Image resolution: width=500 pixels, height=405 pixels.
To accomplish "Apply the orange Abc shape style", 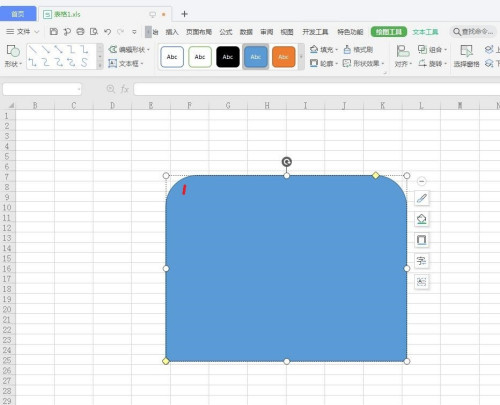I will click(283, 57).
